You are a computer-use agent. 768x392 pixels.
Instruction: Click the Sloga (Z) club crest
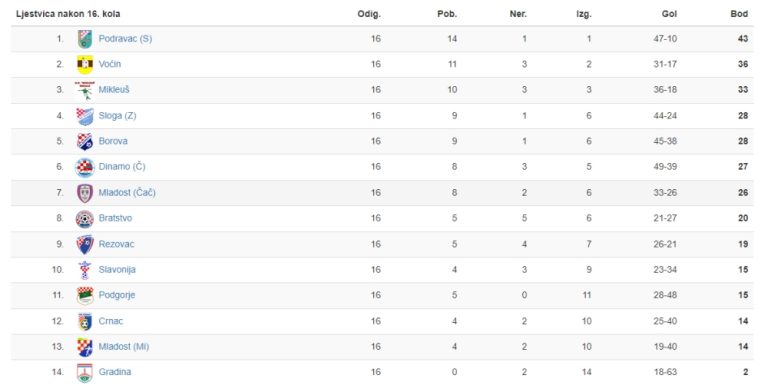click(85, 116)
